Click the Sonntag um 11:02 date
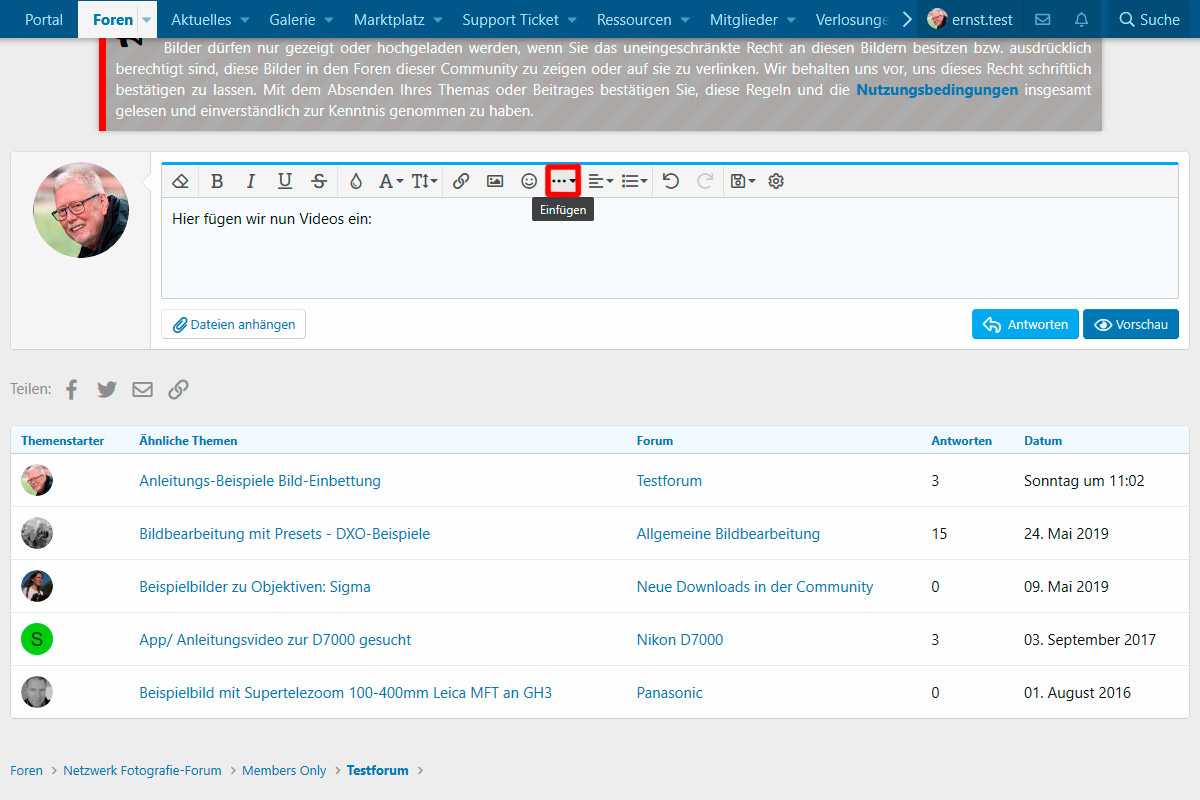 click(x=1084, y=481)
